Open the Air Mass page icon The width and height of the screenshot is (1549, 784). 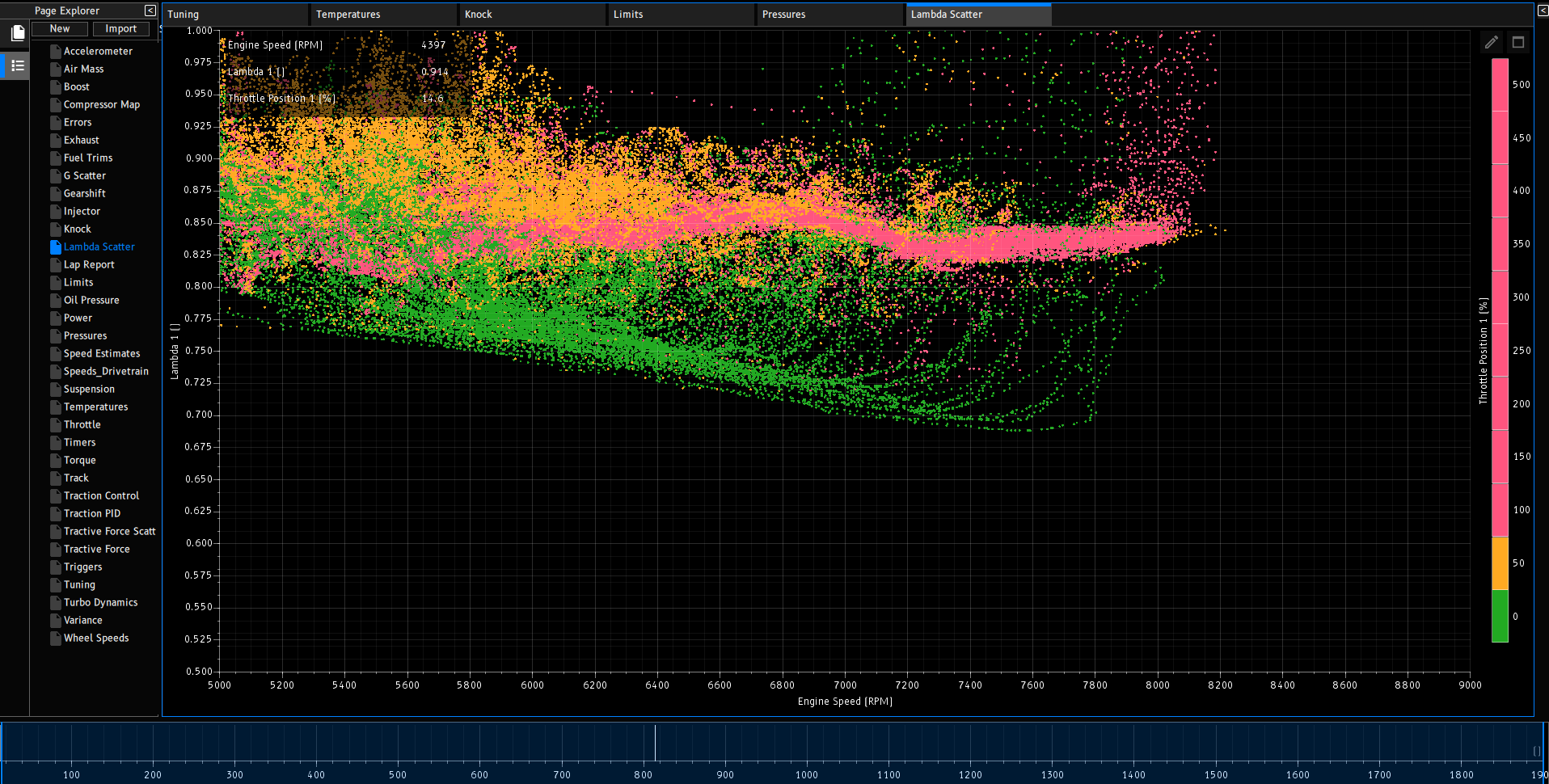coord(56,69)
